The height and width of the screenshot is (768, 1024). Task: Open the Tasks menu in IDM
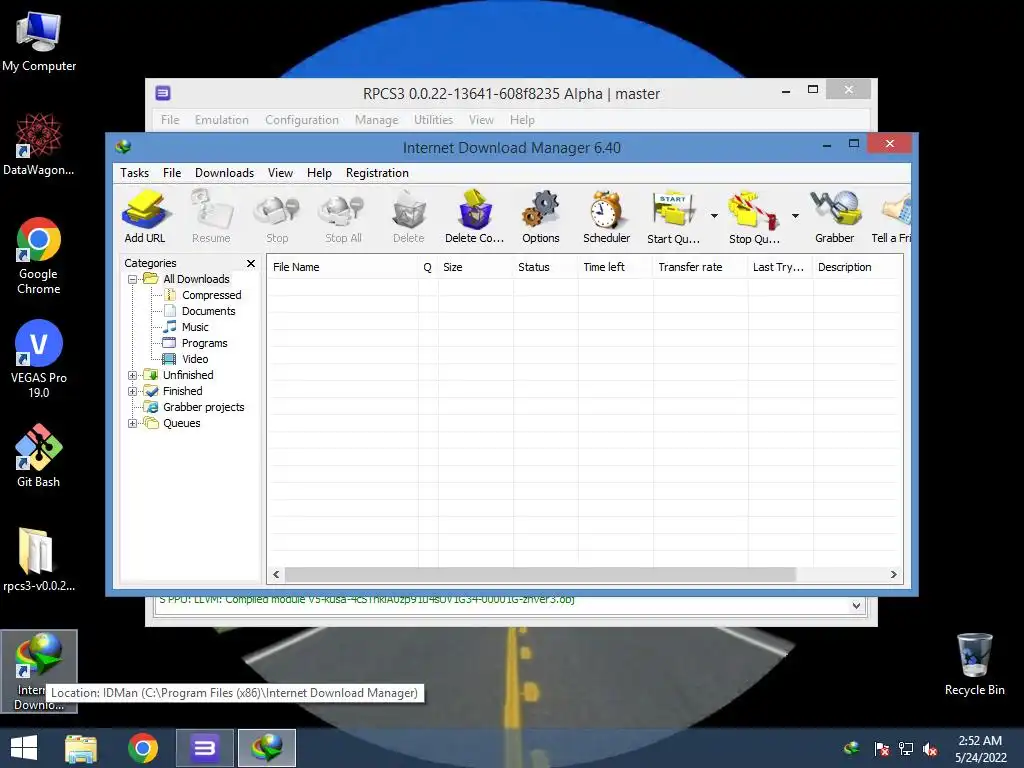(x=134, y=173)
